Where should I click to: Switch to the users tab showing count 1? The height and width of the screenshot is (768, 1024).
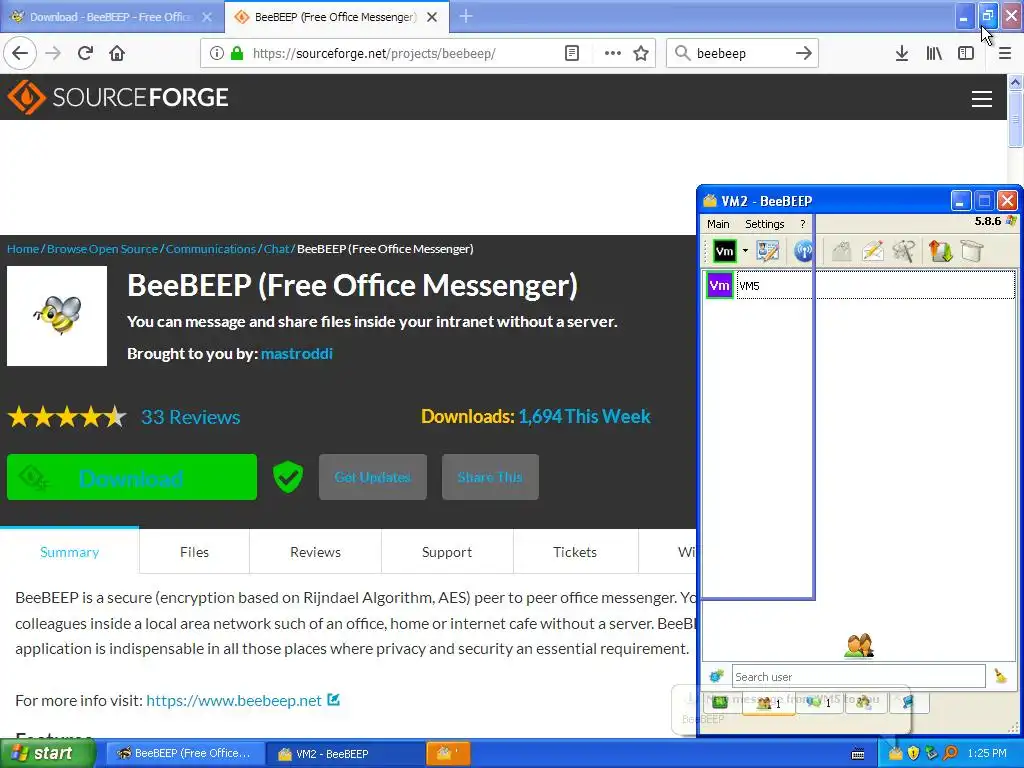coord(769,703)
